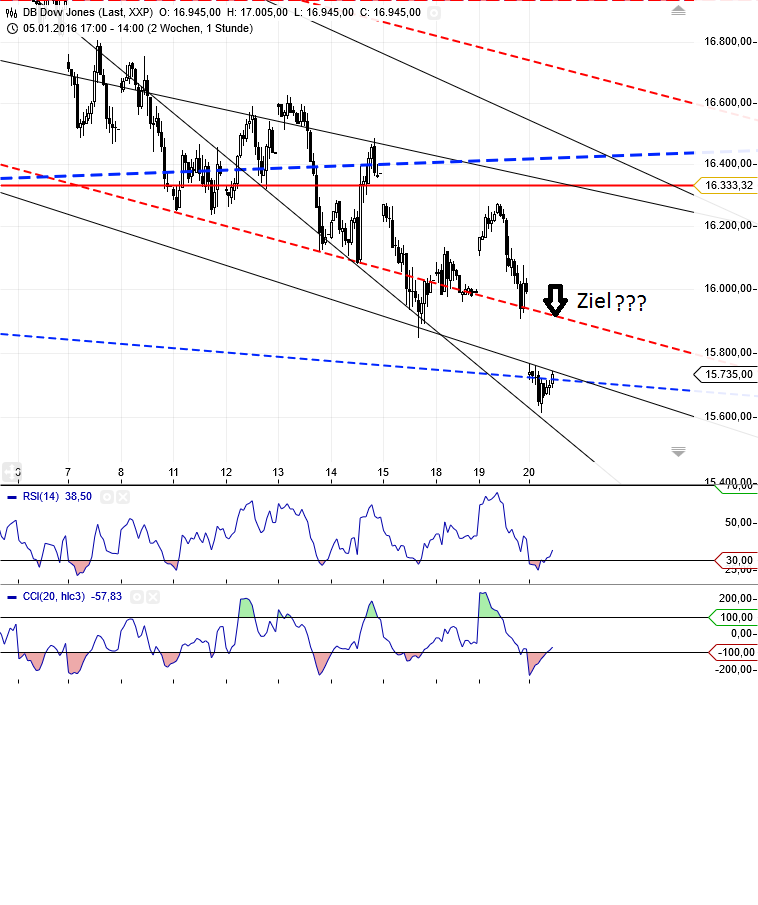Open RSI(14) indicator settings gear
This screenshot has width=758, height=905.
(x=106, y=496)
